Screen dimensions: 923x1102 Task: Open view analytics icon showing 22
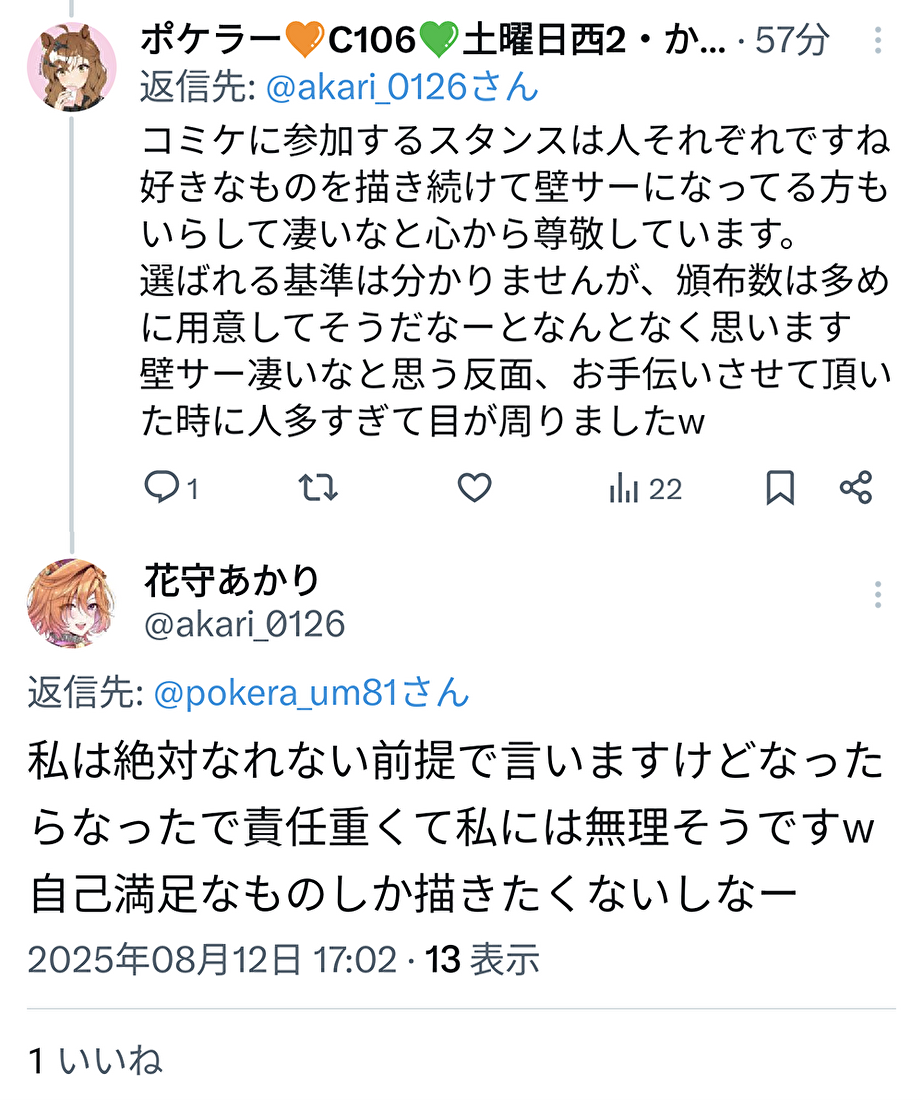pyautogui.click(x=645, y=489)
